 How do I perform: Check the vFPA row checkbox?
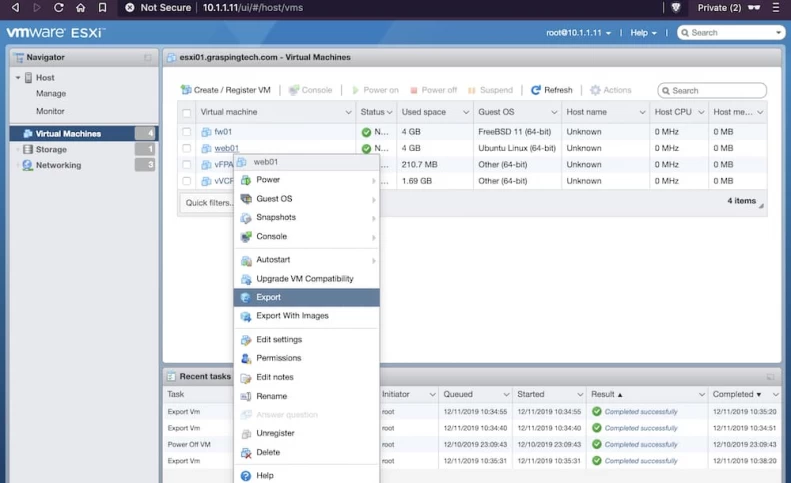click(x=187, y=165)
